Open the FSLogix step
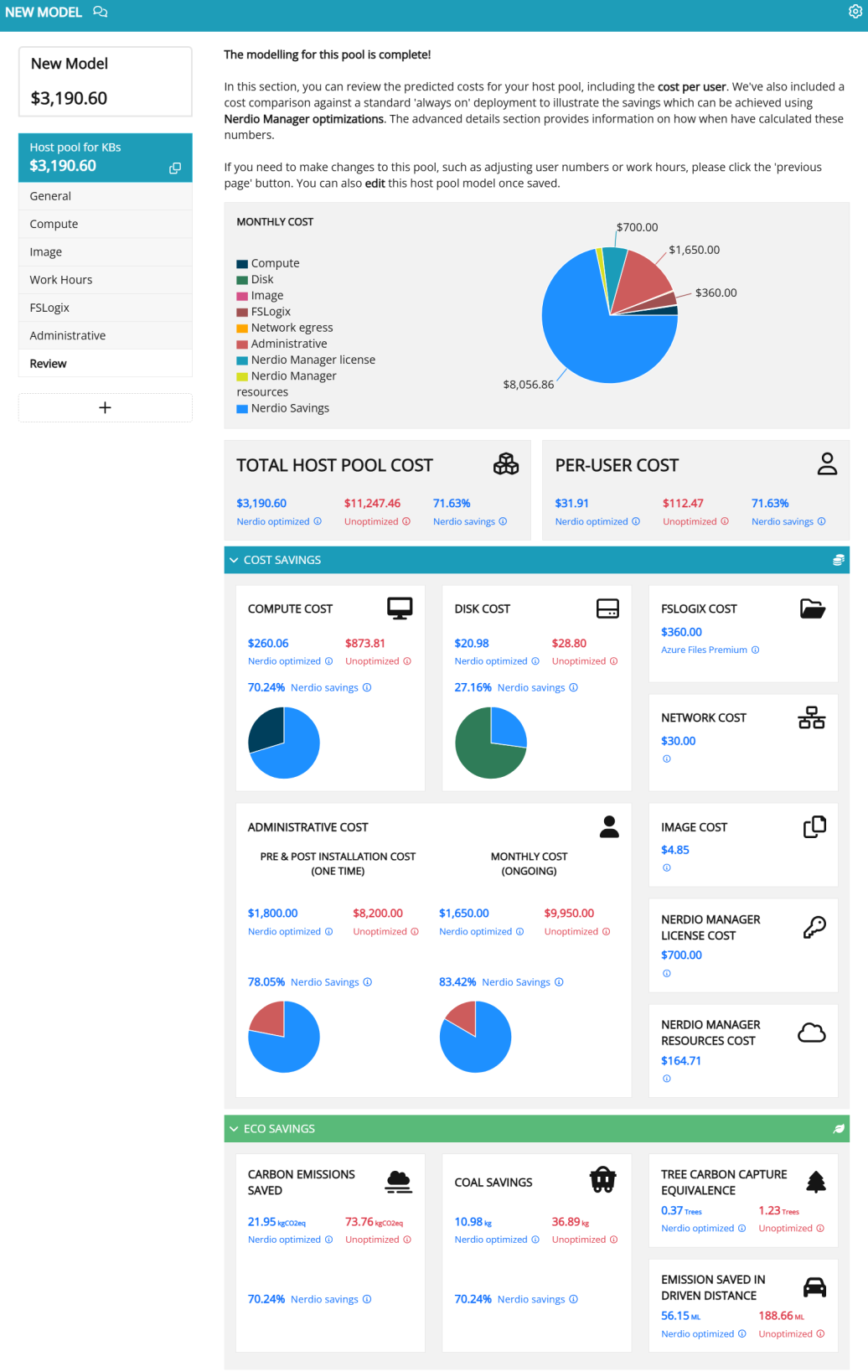 (x=106, y=308)
